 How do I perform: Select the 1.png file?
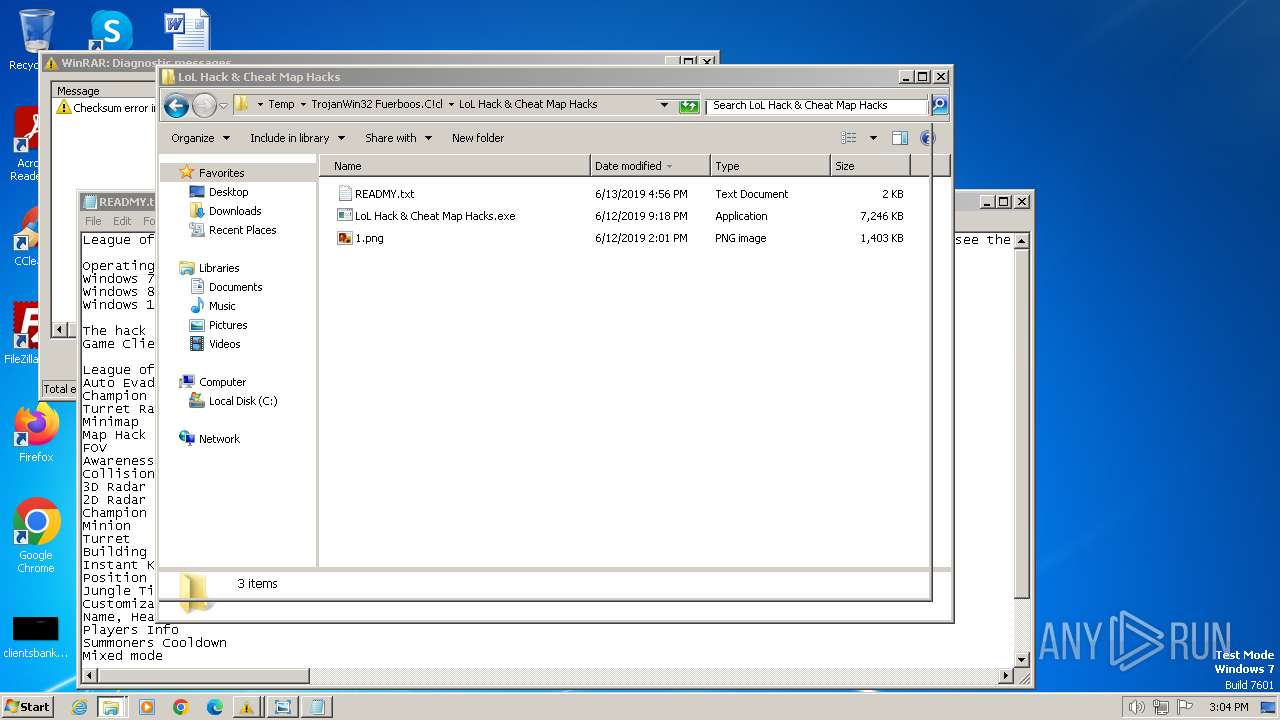point(369,238)
